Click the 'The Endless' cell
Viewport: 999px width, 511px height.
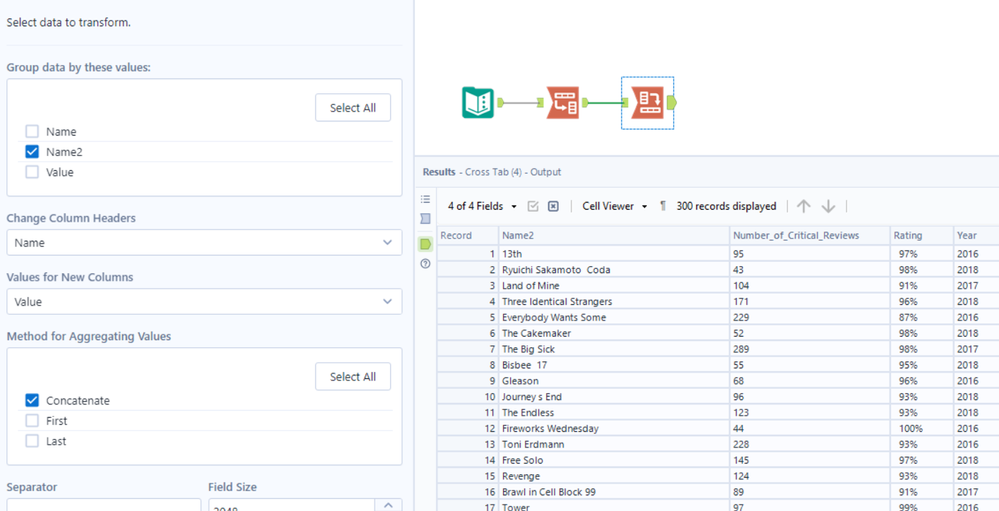point(614,412)
